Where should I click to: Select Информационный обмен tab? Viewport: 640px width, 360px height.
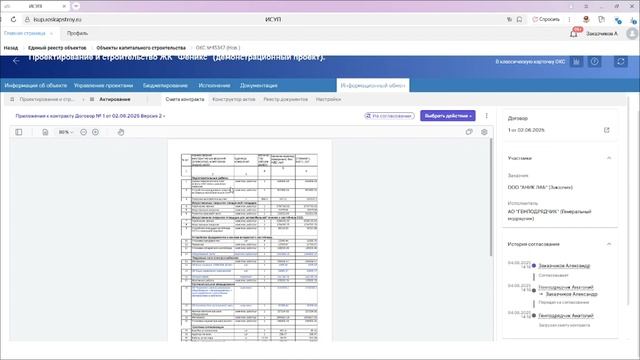(373, 85)
